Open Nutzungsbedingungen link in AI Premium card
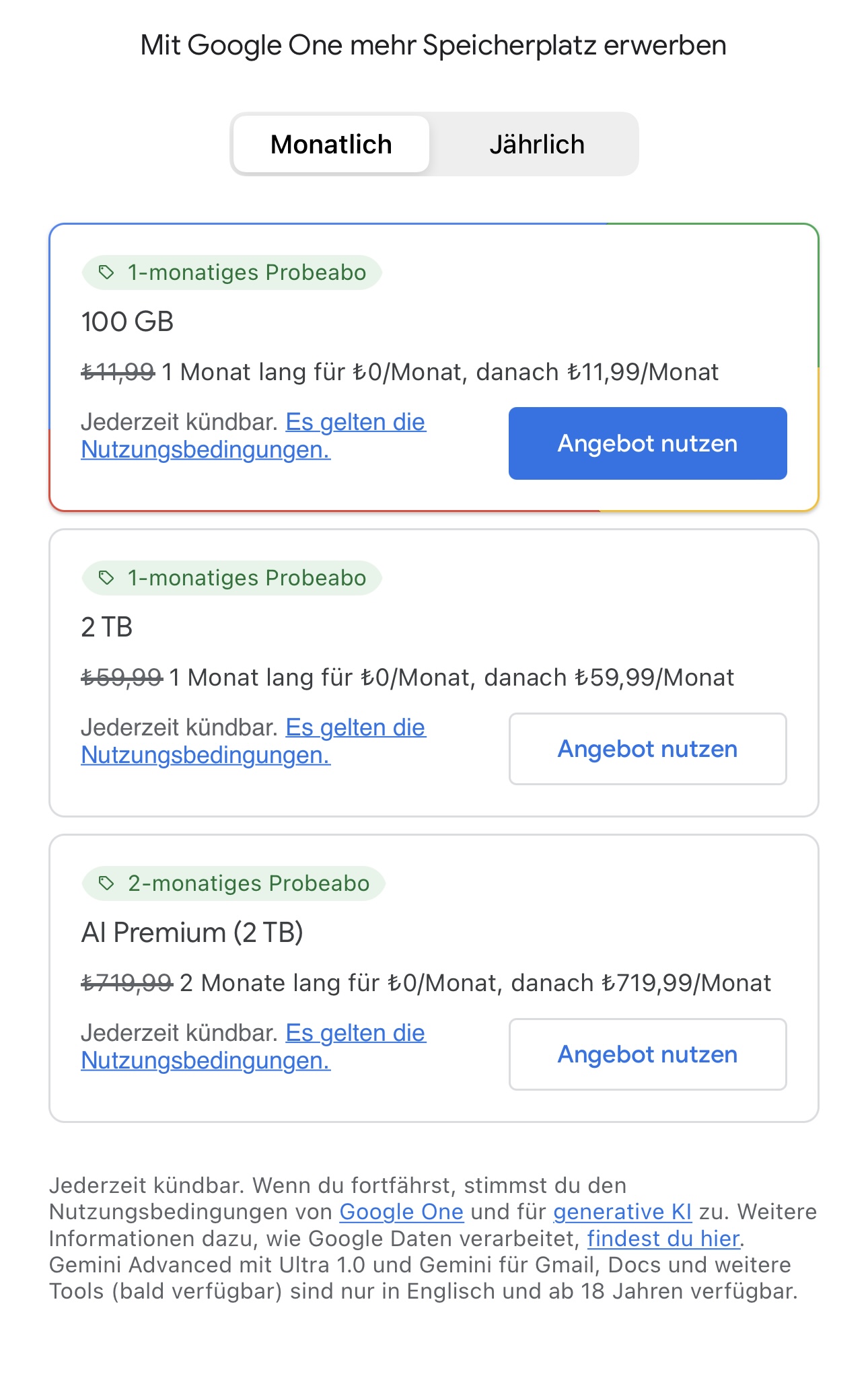The width and height of the screenshot is (868, 1378). 205,1060
